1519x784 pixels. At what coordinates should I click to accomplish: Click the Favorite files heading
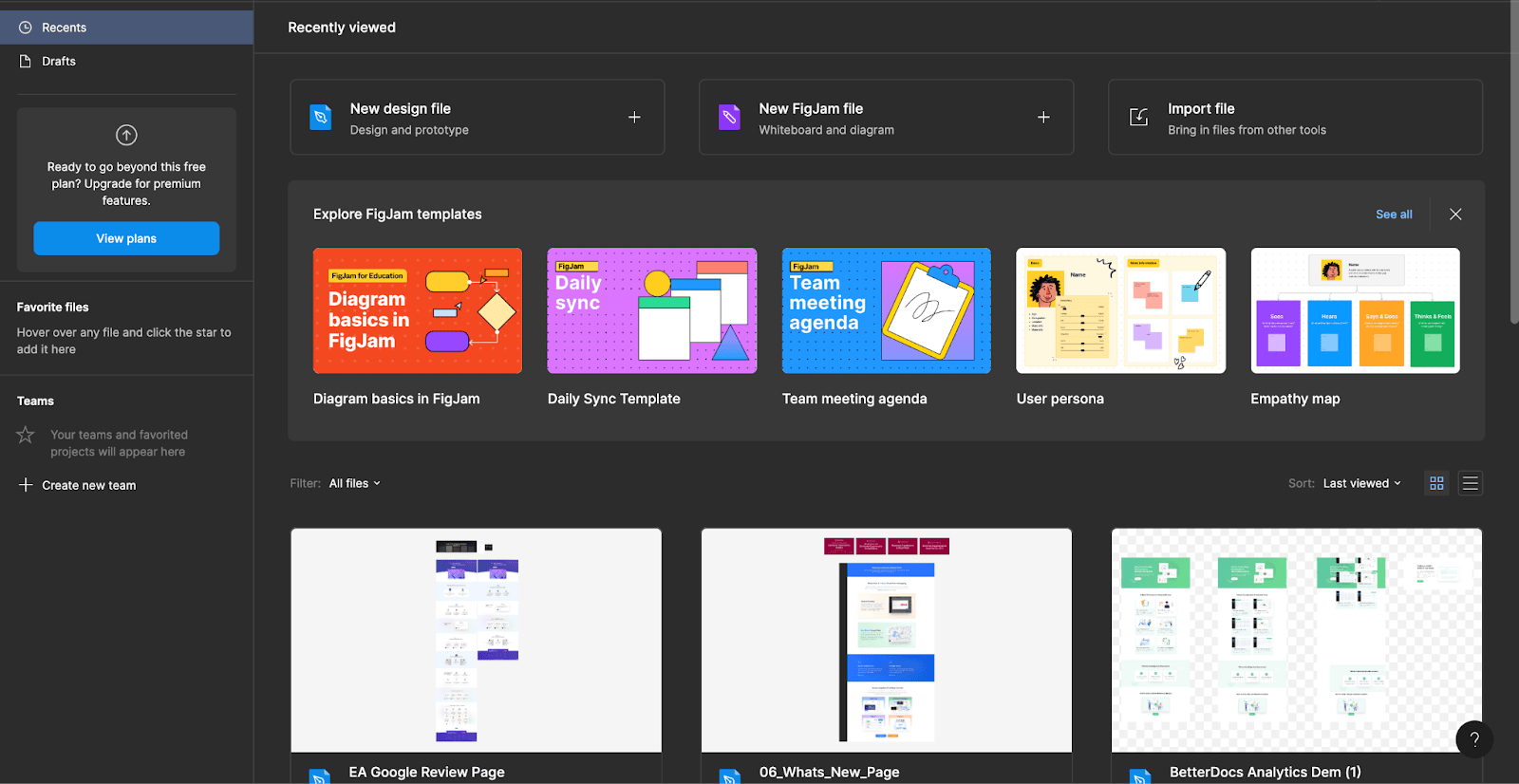(x=52, y=307)
